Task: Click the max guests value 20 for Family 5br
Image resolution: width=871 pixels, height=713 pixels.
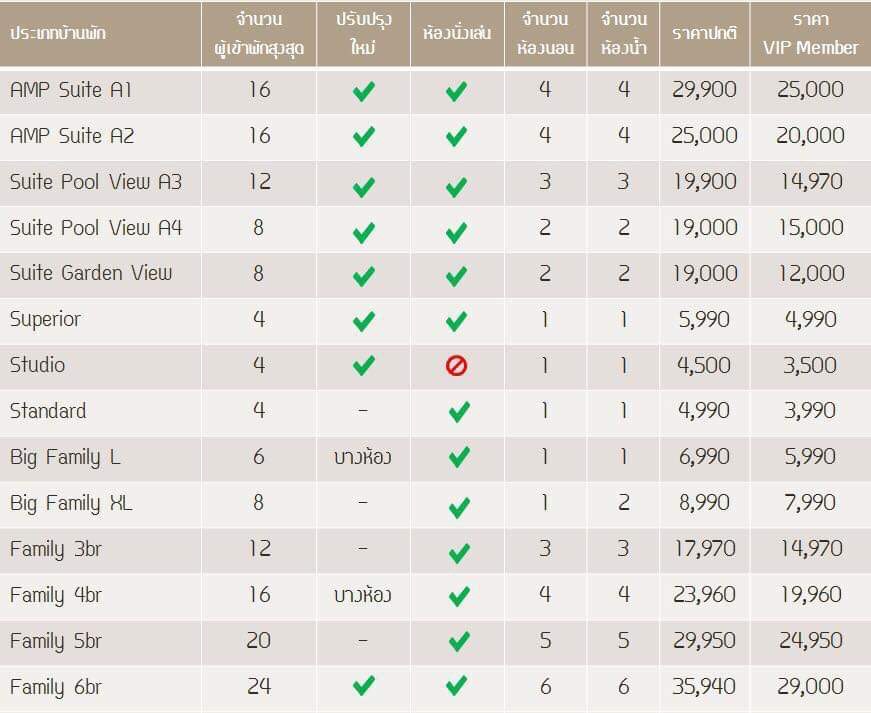Action: (x=259, y=641)
